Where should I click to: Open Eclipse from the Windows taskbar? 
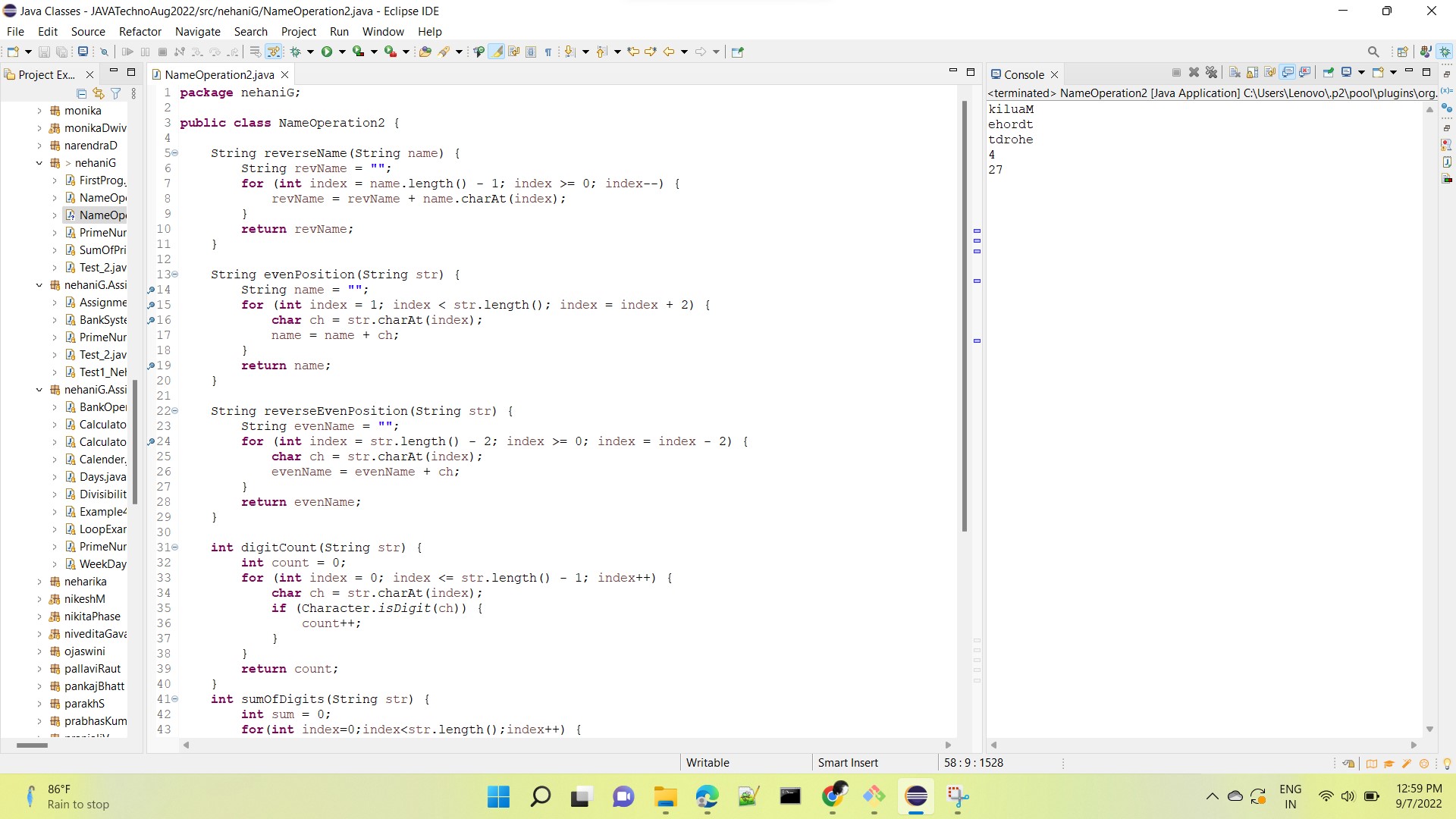coord(915,797)
